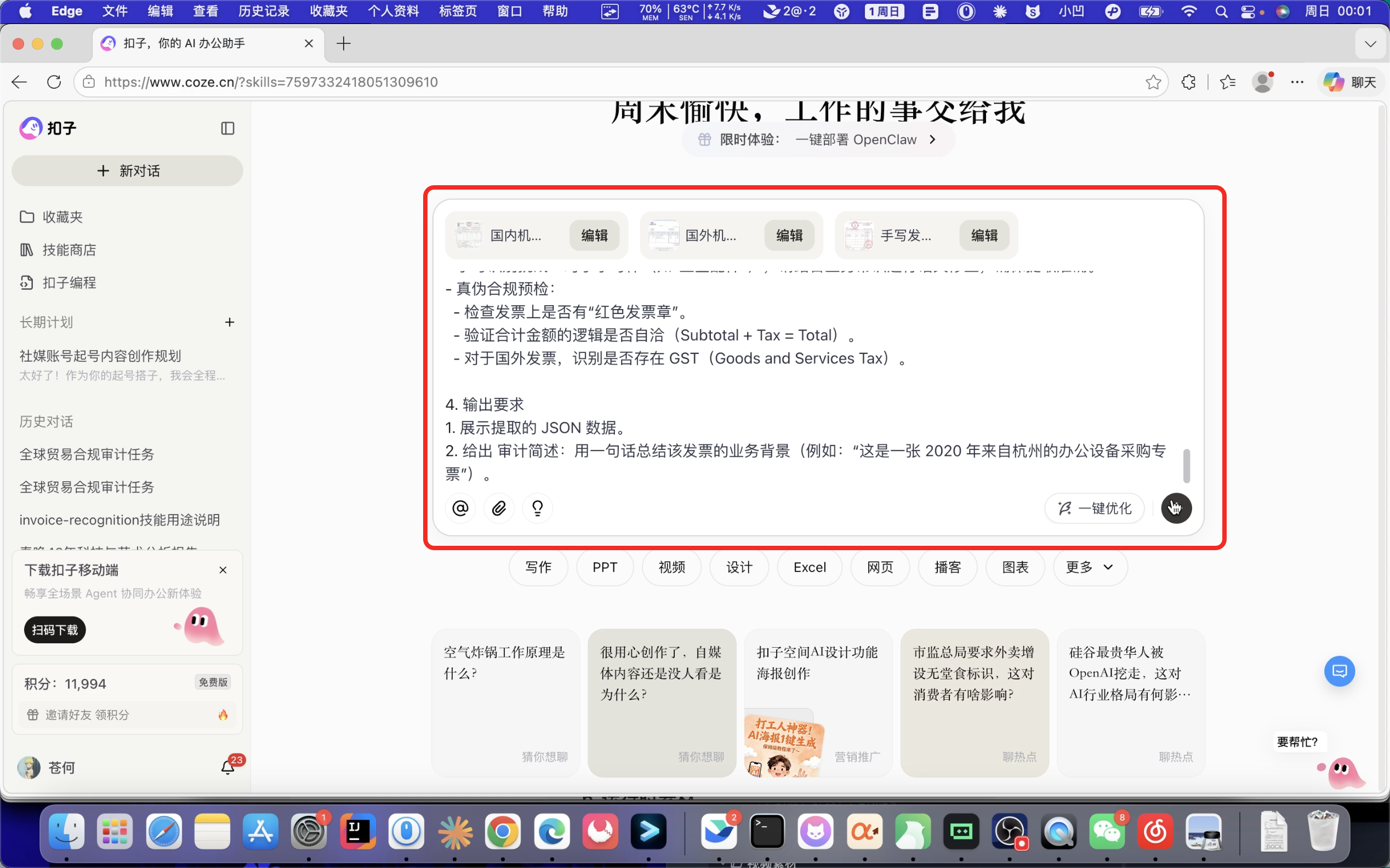The width and height of the screenshot is (1390, 868).
Task: Open the 扣子空间AI设计功能海报创作 card
Action: pyautogui.click(x=818, y=703)
